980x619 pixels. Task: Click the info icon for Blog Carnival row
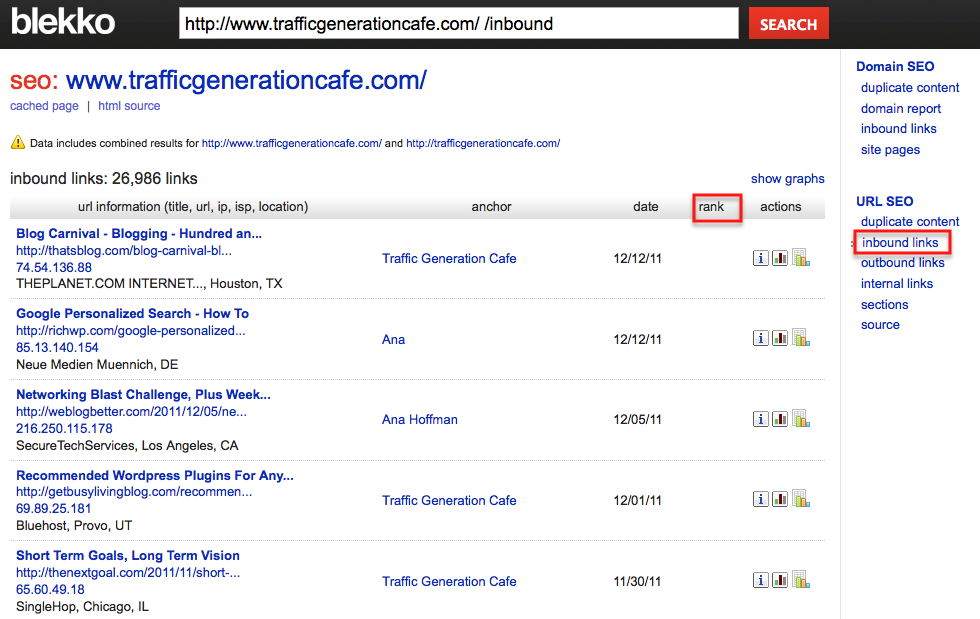[760, 258]
